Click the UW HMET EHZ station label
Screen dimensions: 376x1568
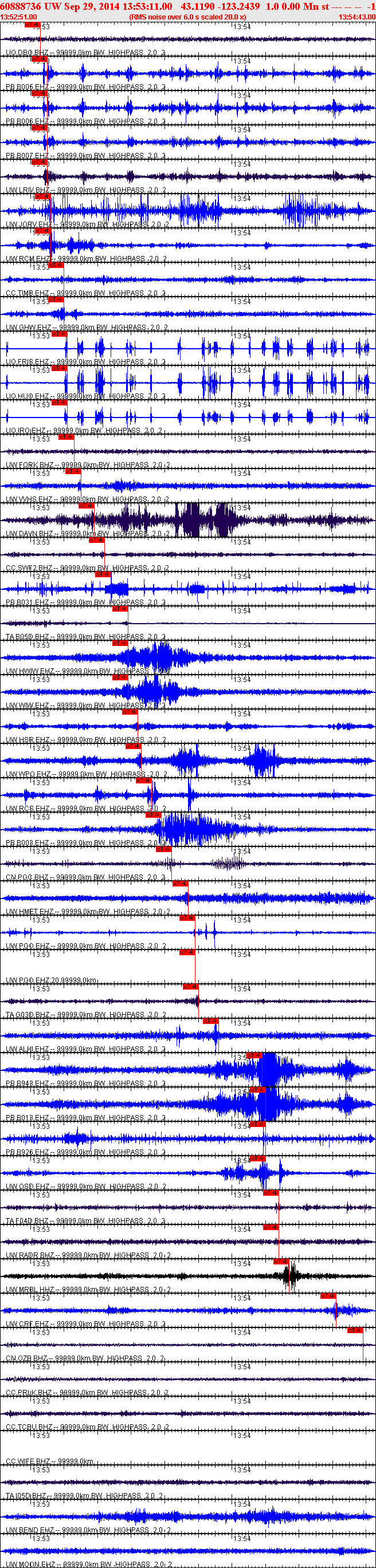click(87, 912)
